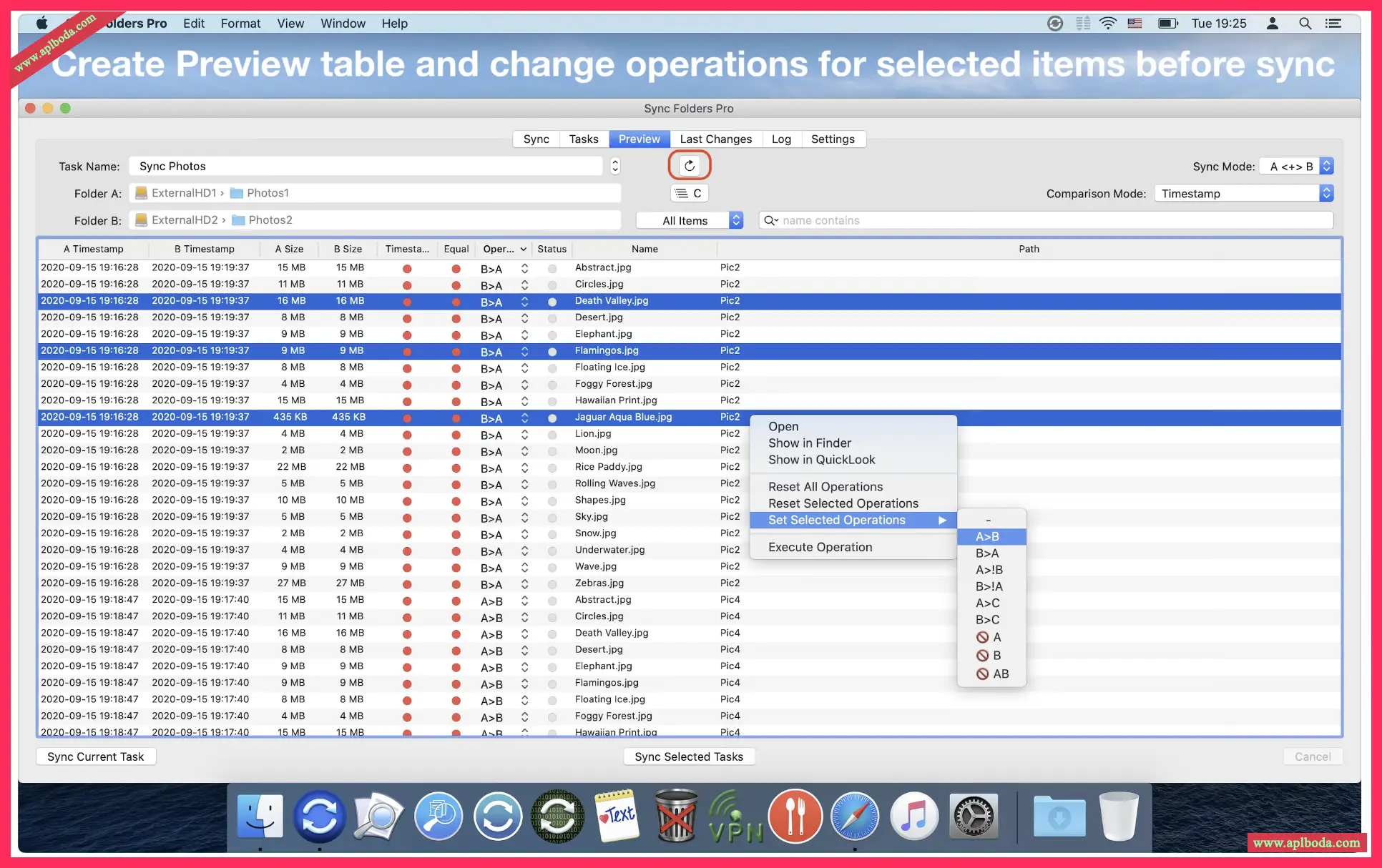Open the light-blue sync arrows dock app

pyautogui.click(x=498, y=816)
